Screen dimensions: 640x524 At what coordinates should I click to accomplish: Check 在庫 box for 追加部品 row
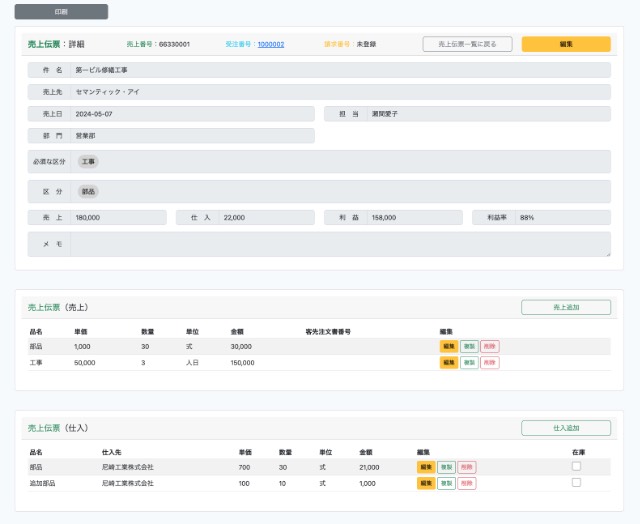[576, 482]
